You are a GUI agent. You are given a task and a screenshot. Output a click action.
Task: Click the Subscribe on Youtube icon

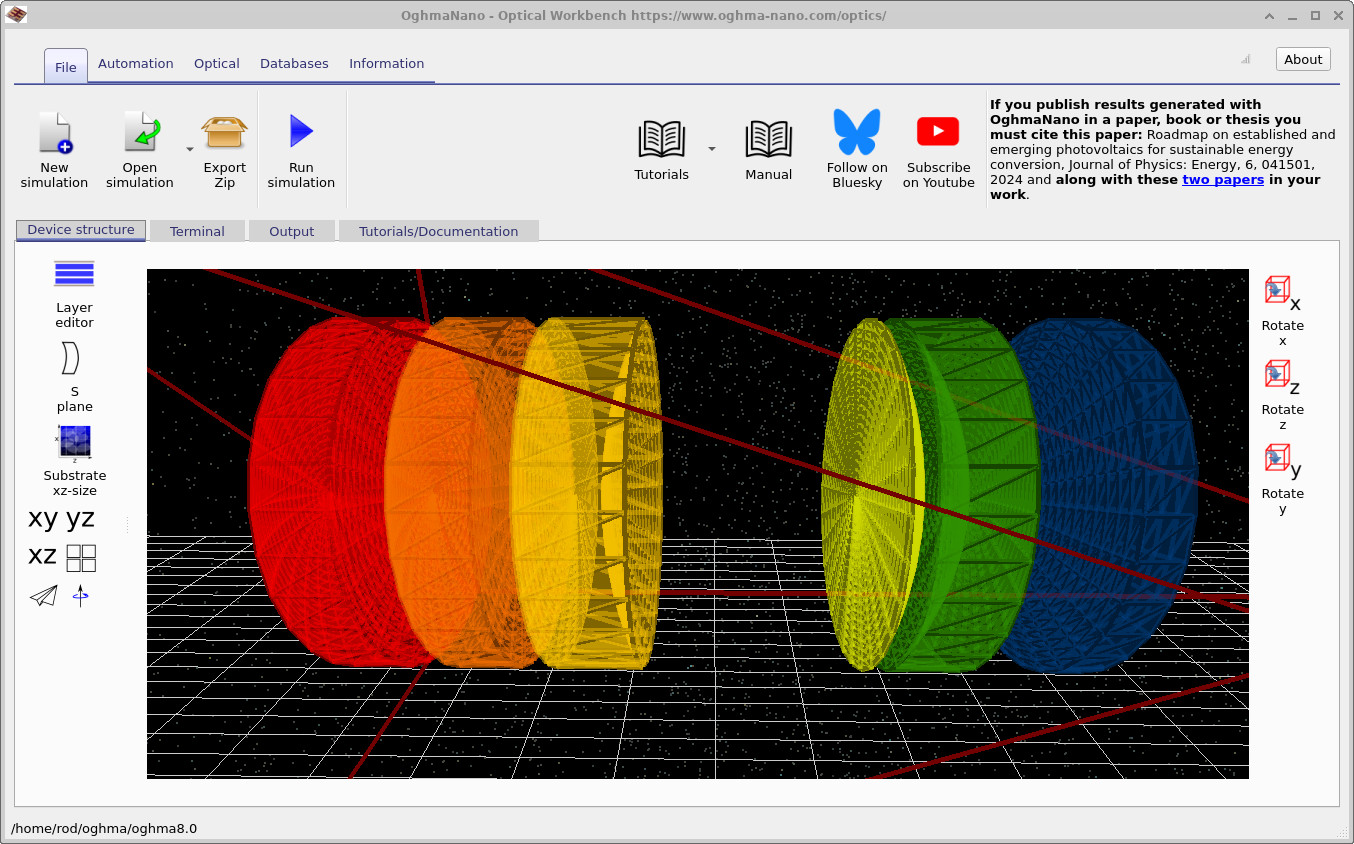pos(937,130)
